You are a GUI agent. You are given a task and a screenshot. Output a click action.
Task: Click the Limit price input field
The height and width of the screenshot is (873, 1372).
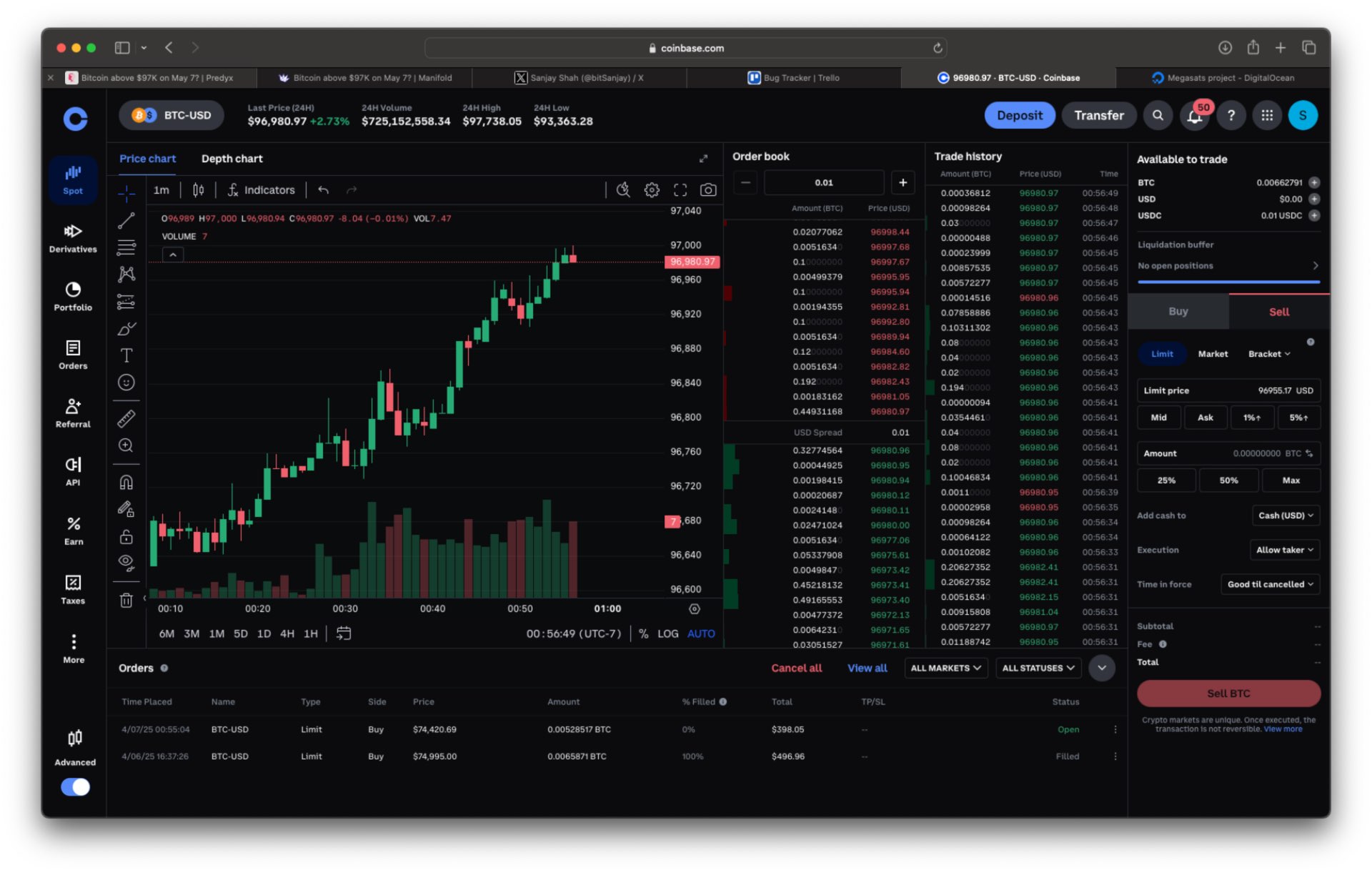pos(1228,390)
